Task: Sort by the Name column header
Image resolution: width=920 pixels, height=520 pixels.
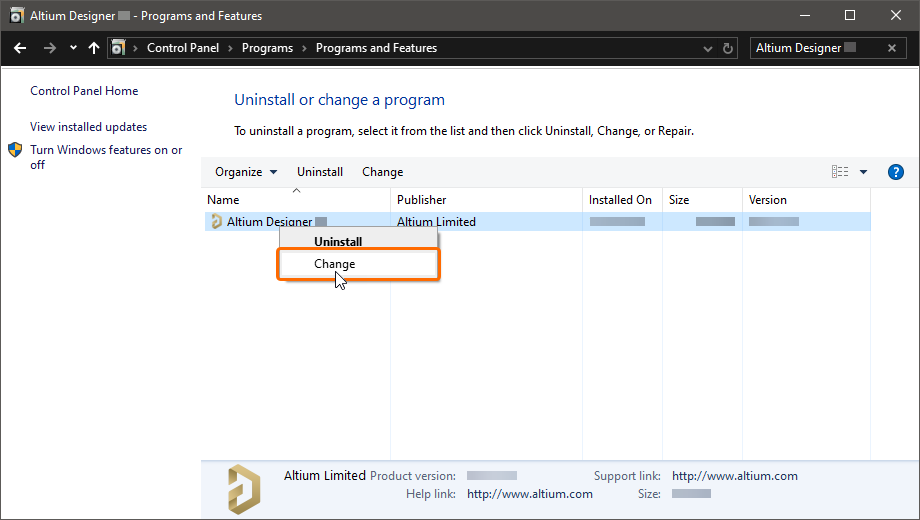Action: coord(296,200)
